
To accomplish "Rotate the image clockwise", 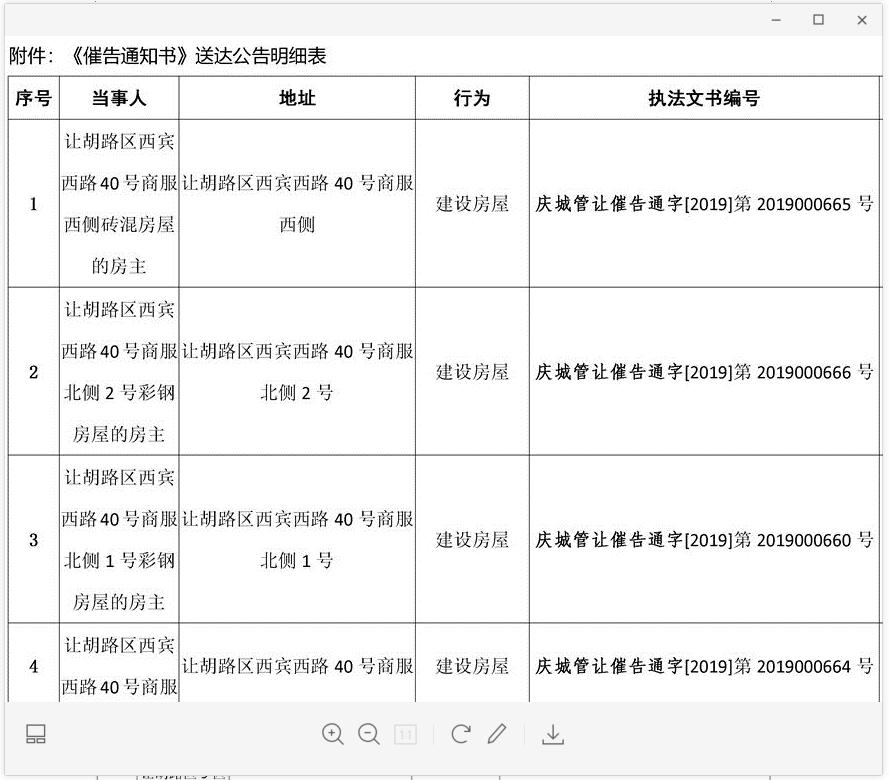I will [460, 734].
